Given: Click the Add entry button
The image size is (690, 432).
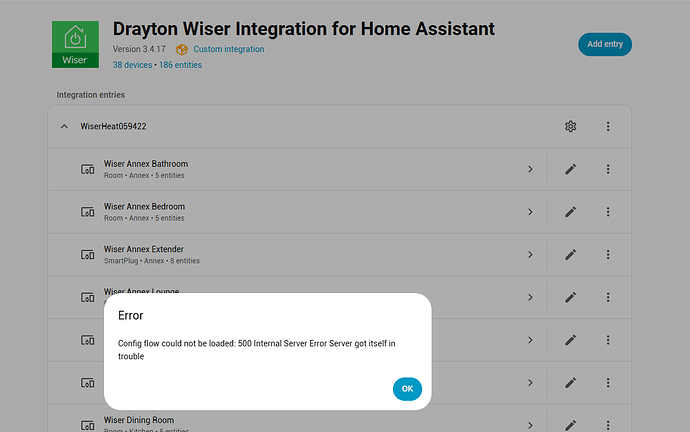Looking at the screenshot, I should (x=605, y=44).
